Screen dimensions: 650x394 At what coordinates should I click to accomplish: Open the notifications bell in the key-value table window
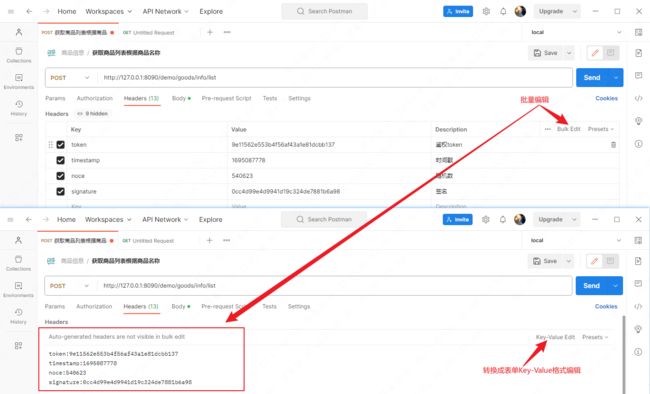pyautogui.click(x=503, y=12)
